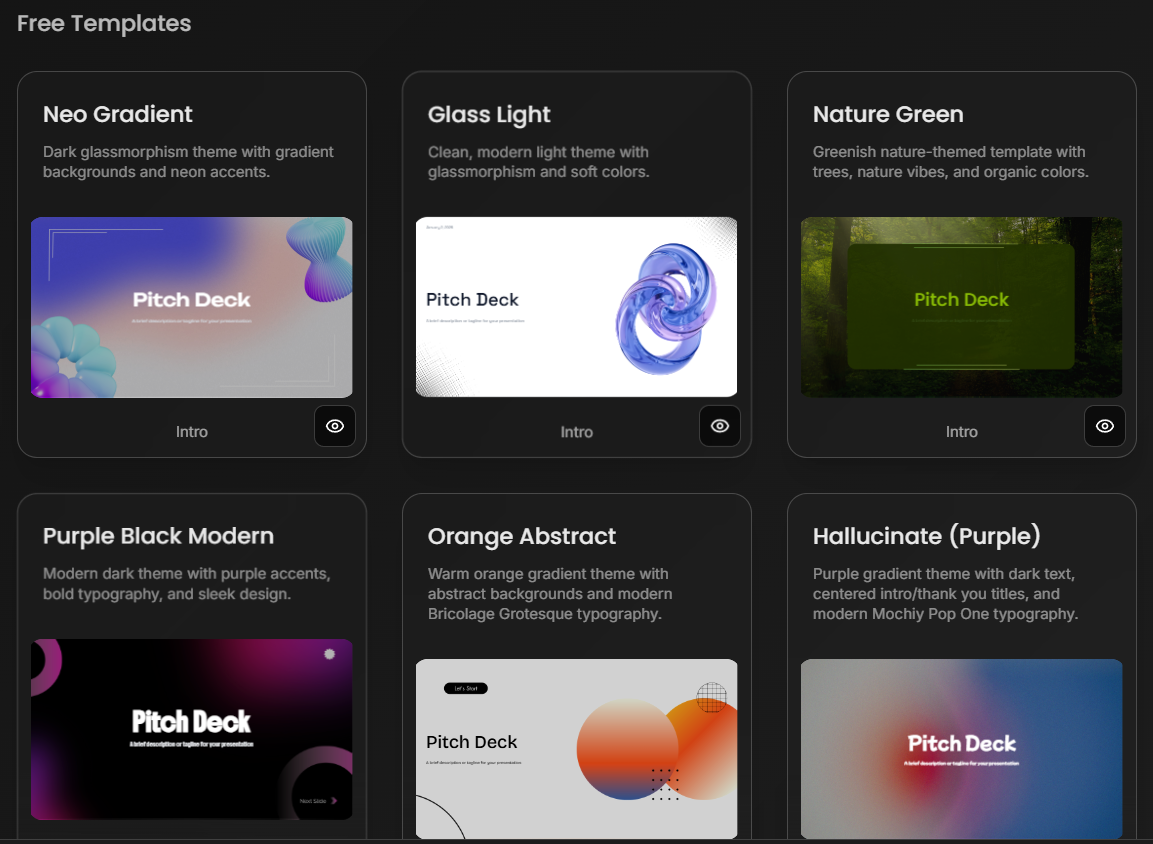Click Intro label under Nature Green
Image resolution: width=1153 pixels, height=844 pixels.
tap(962, 432)
